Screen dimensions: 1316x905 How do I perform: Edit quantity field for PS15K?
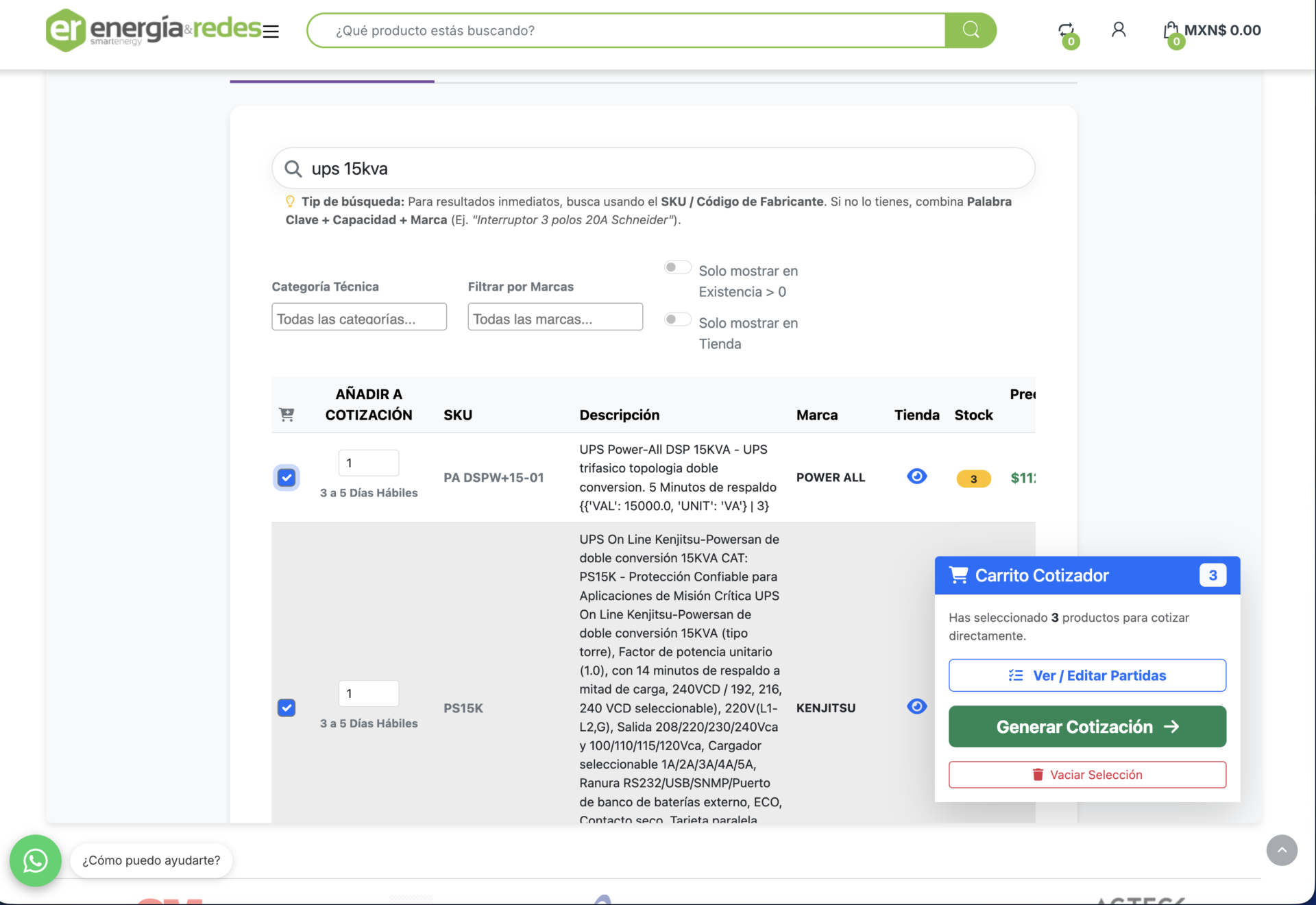point(369,693)
